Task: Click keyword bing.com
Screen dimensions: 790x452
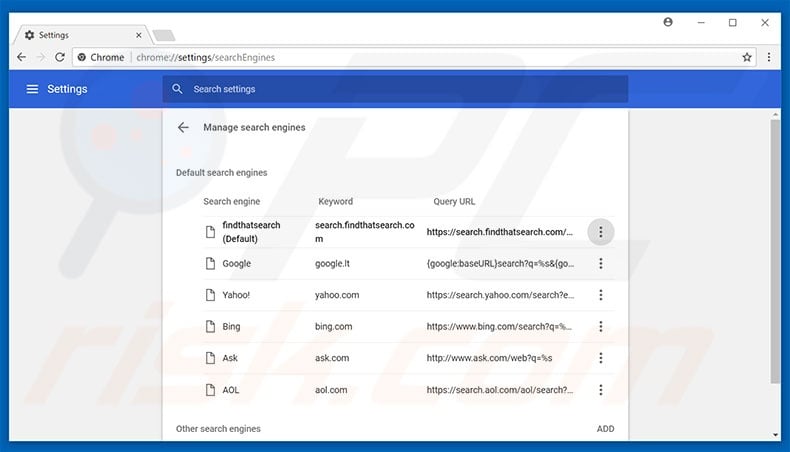Action: click(x=334, y=327)
